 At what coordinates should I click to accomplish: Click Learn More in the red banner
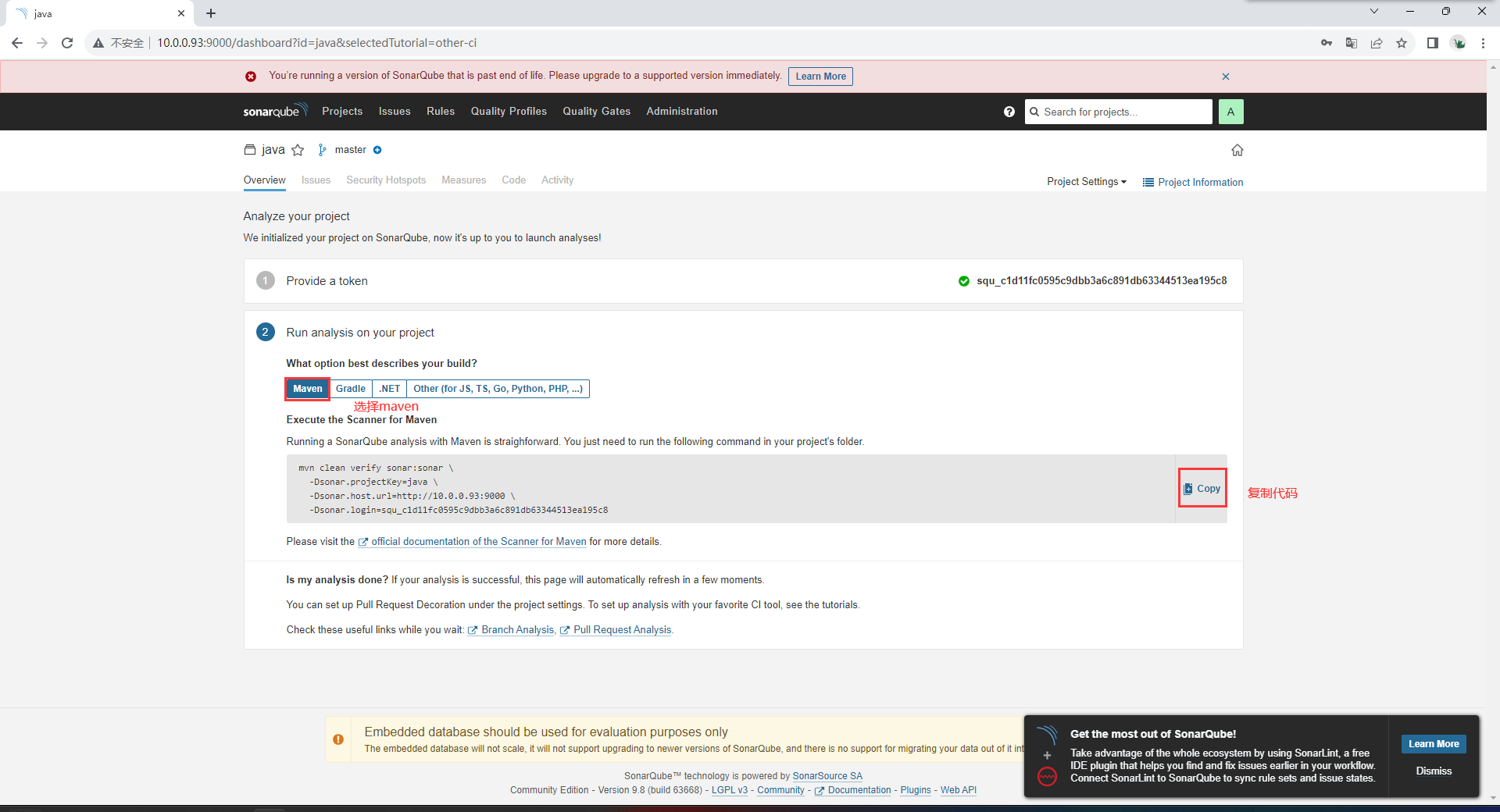820,76
